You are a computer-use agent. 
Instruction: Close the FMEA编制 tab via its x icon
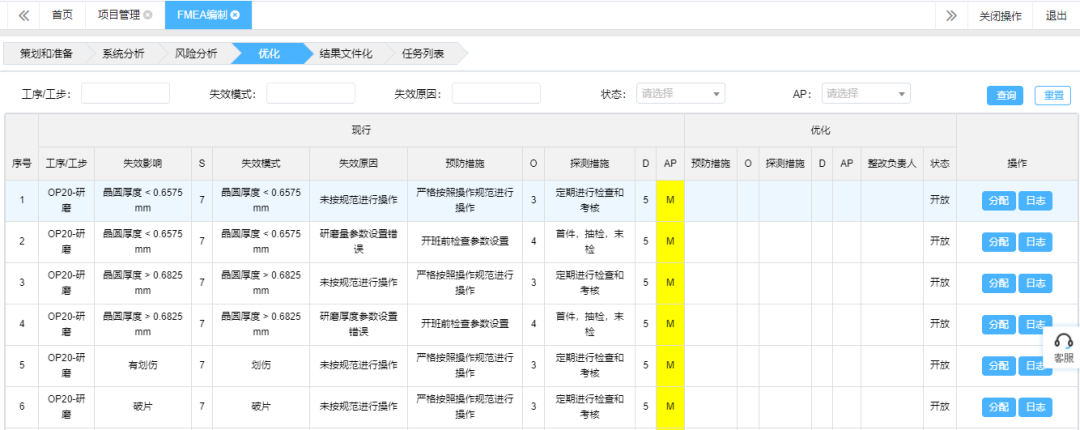pos(235,15)
